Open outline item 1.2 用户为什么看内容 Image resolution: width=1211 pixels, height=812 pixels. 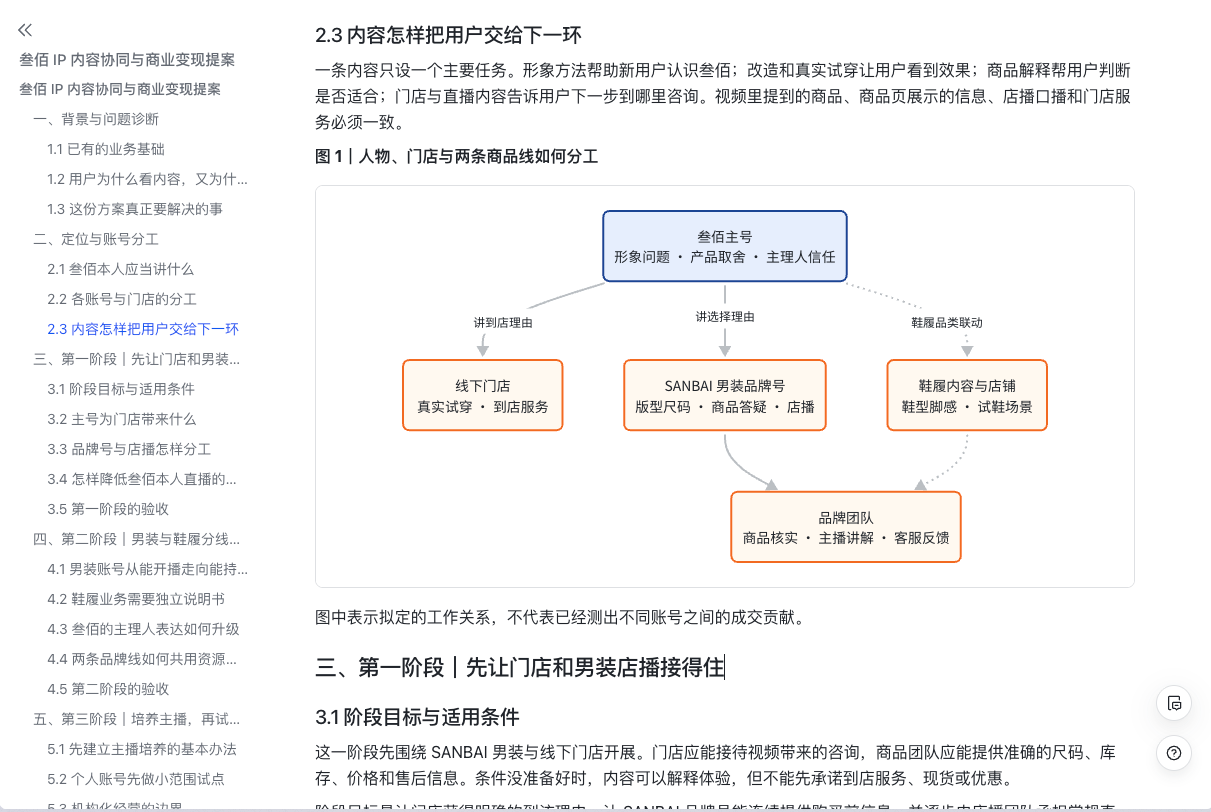point(147,179)
